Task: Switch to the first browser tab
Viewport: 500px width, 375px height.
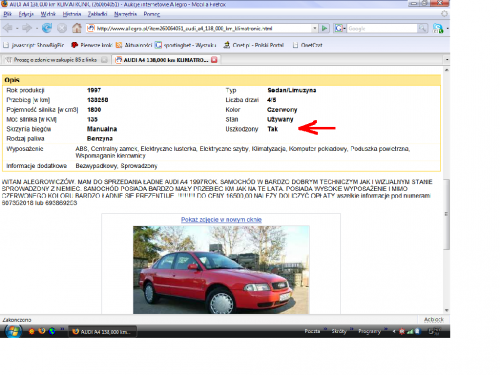Action: [x=56, y=60]
